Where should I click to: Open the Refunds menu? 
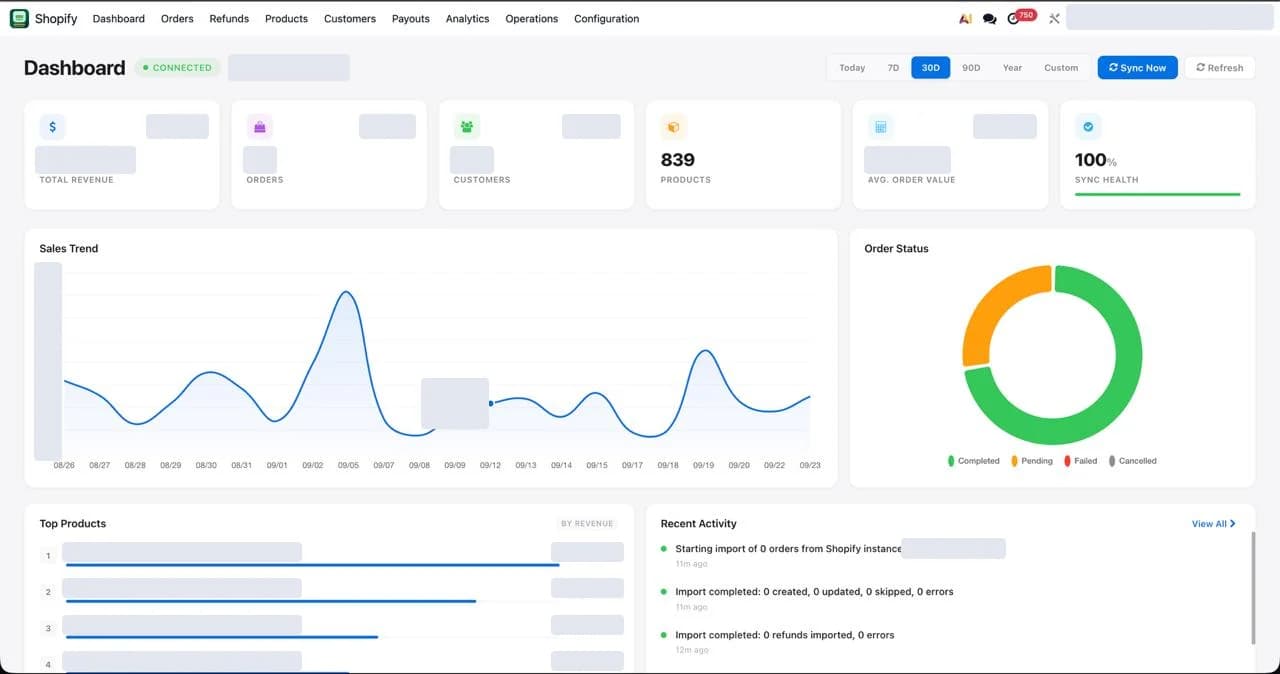[x=229, y=18]
